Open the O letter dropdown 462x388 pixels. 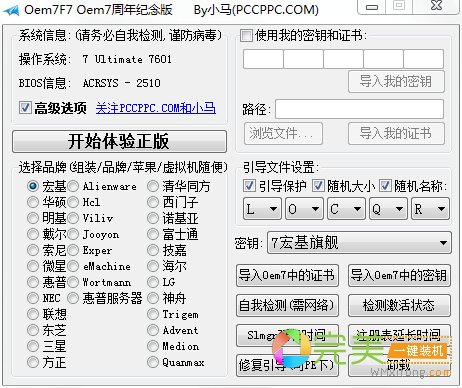tap(304, 209)
